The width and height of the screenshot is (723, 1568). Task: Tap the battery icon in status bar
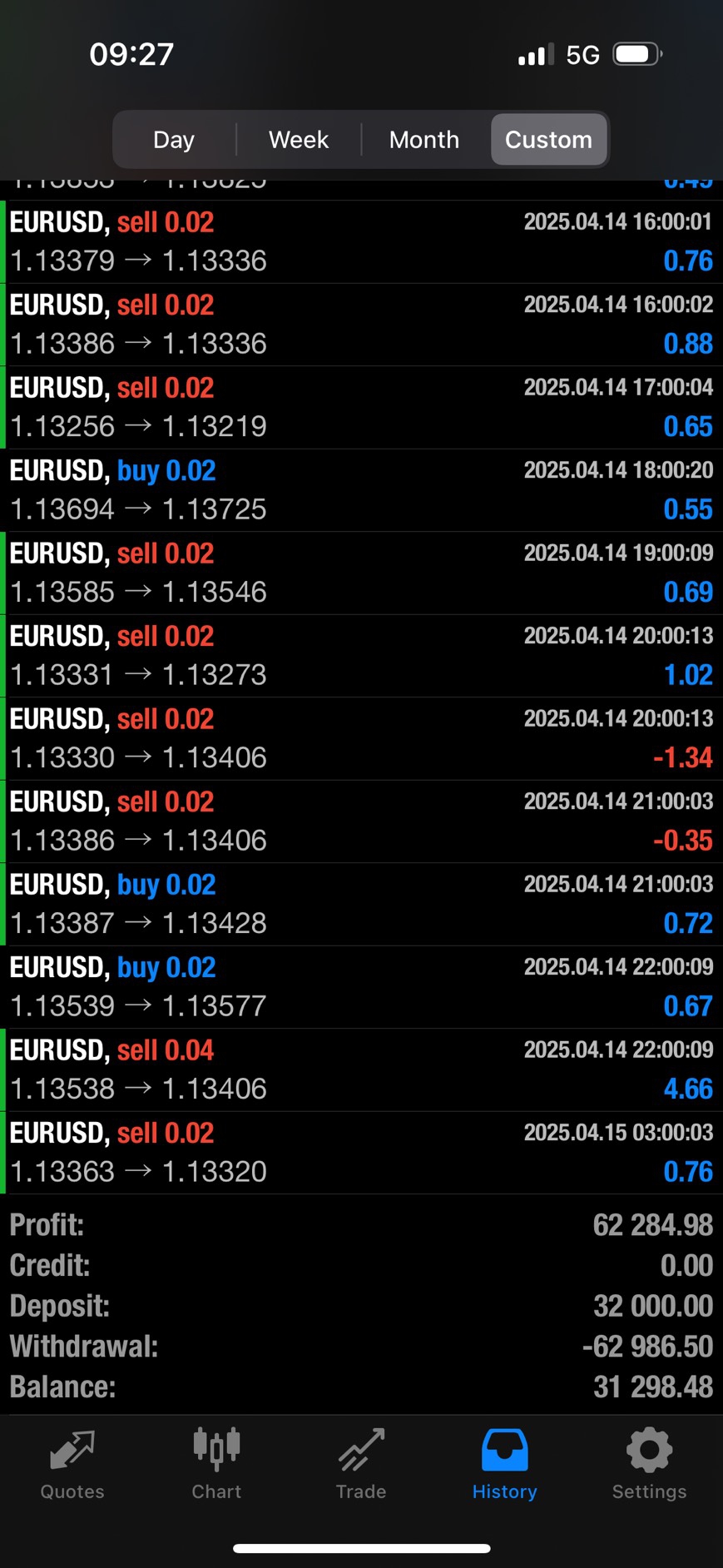pyautogui.click(x=636, y=55)
